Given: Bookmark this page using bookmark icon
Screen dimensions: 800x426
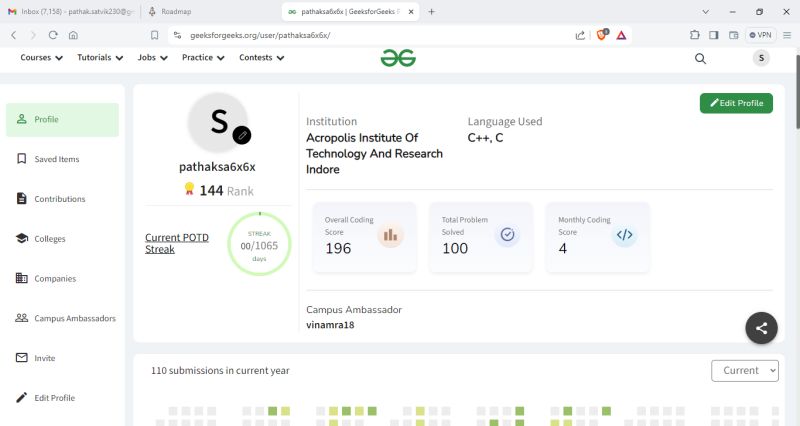Looking at the screenshot, I should pyautogui.click(x=154, y=34).
